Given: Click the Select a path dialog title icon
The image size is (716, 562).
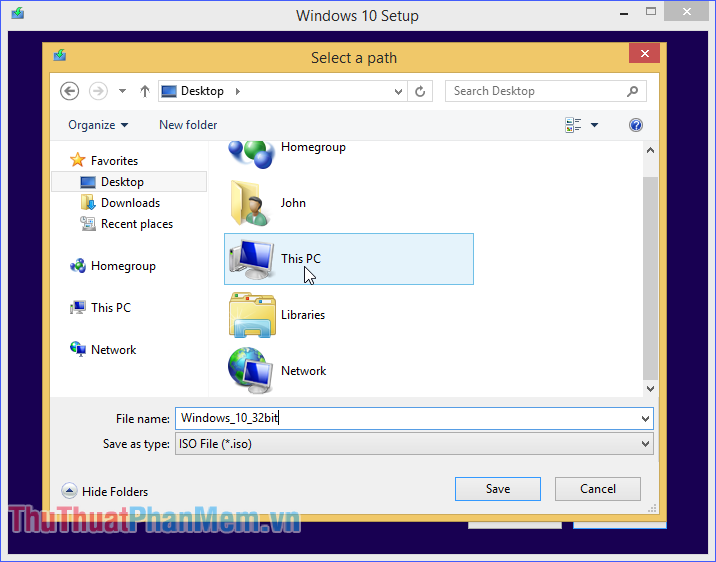Looking at the screenshot, I should pyautogui.click(x=60, y=56).
